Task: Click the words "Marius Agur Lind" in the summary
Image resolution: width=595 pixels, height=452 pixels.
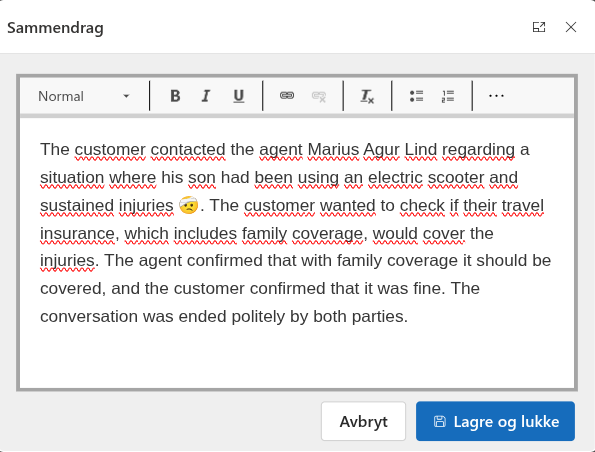Action: (372, 150)
